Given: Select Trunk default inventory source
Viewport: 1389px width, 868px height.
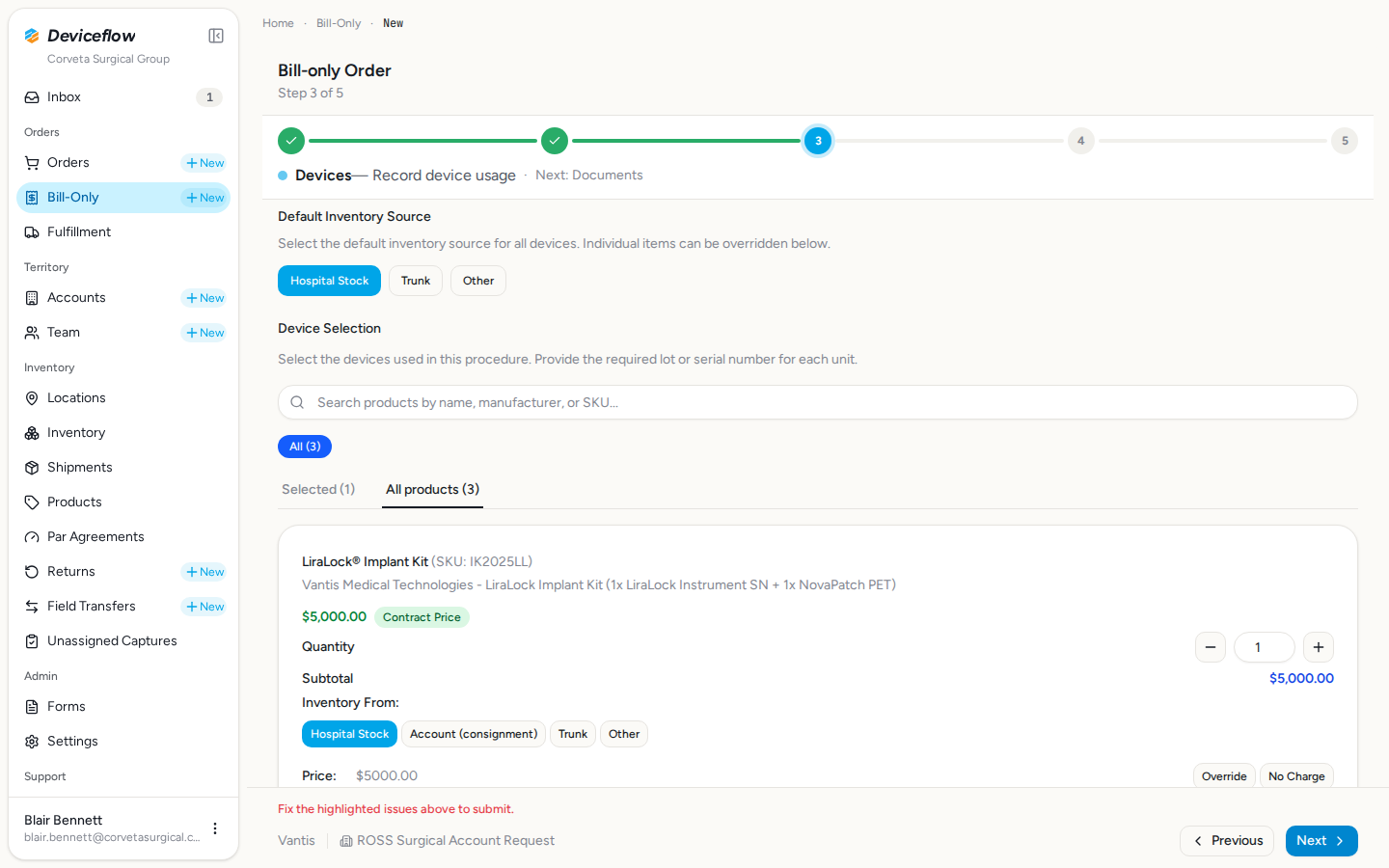Looking at the screenshot, I should pyautogui.click(x=416, y=281).
